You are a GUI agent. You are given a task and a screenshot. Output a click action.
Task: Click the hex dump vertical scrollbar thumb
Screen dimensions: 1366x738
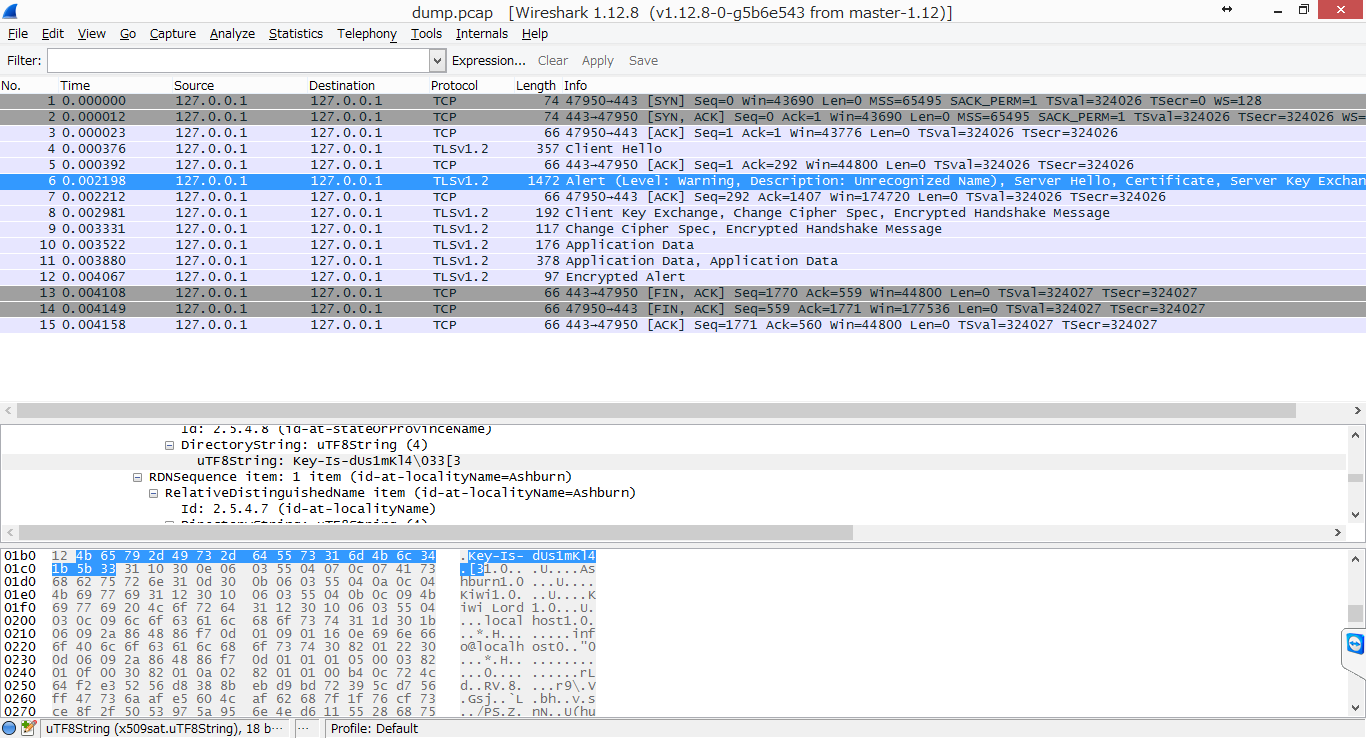1356,613
